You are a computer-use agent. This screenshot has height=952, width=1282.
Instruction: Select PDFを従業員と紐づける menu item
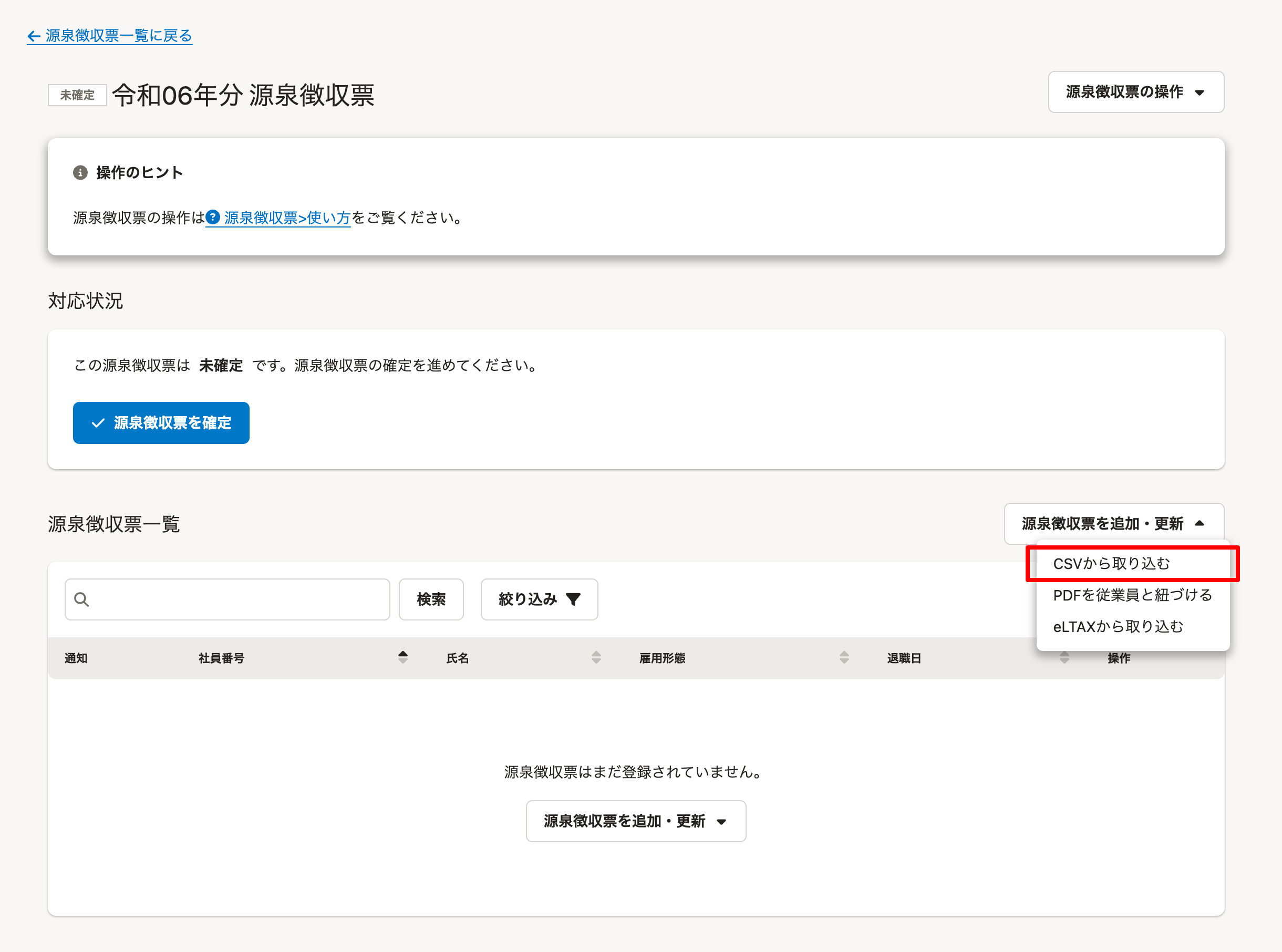(x=1132, y=595)
